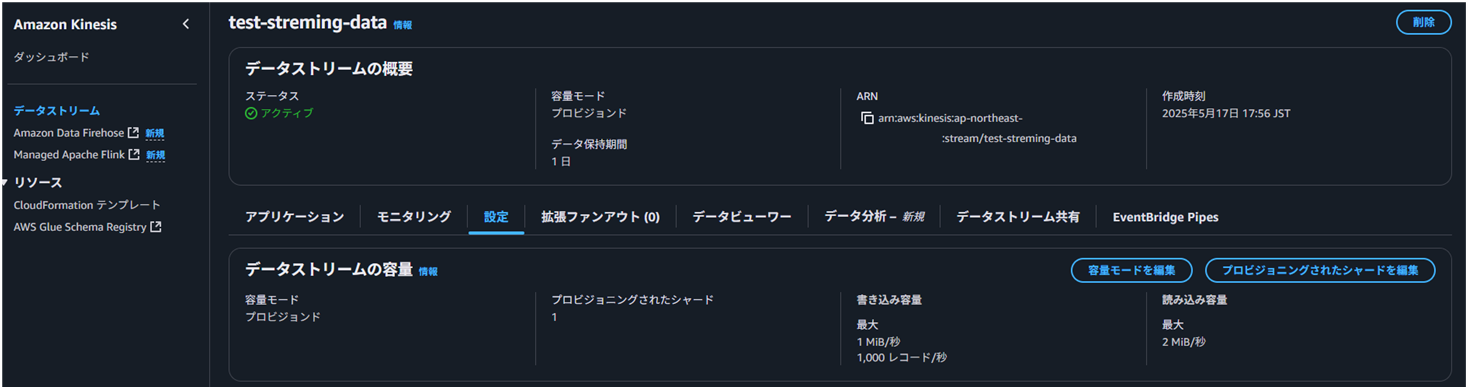Click the 削除 button
The width and height of the screenshot is (1468, 389).
(1423, 22)
